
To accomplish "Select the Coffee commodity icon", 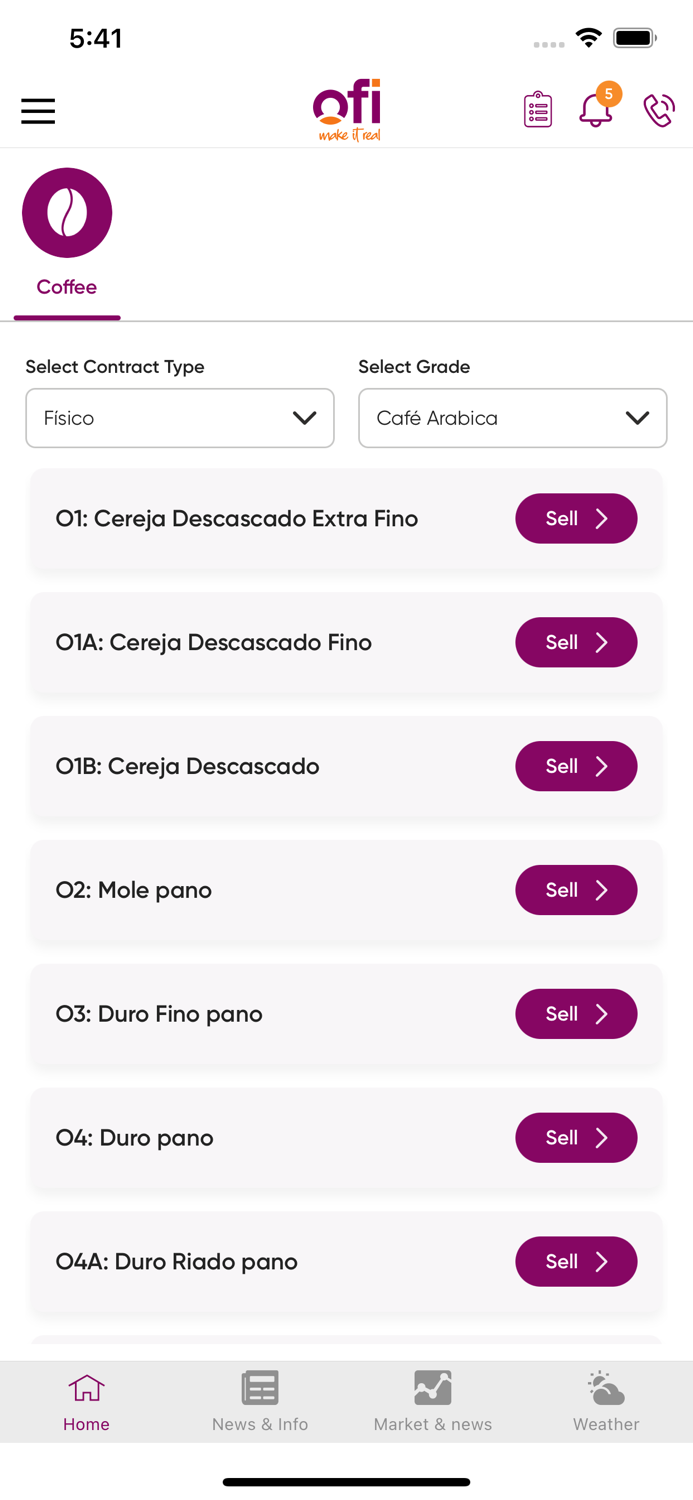I will [66, 212].
